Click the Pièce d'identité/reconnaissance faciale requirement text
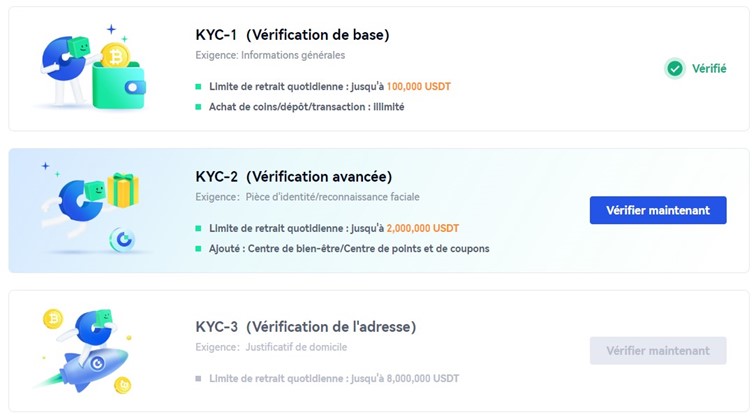756x417 pixels. (332, 197)
